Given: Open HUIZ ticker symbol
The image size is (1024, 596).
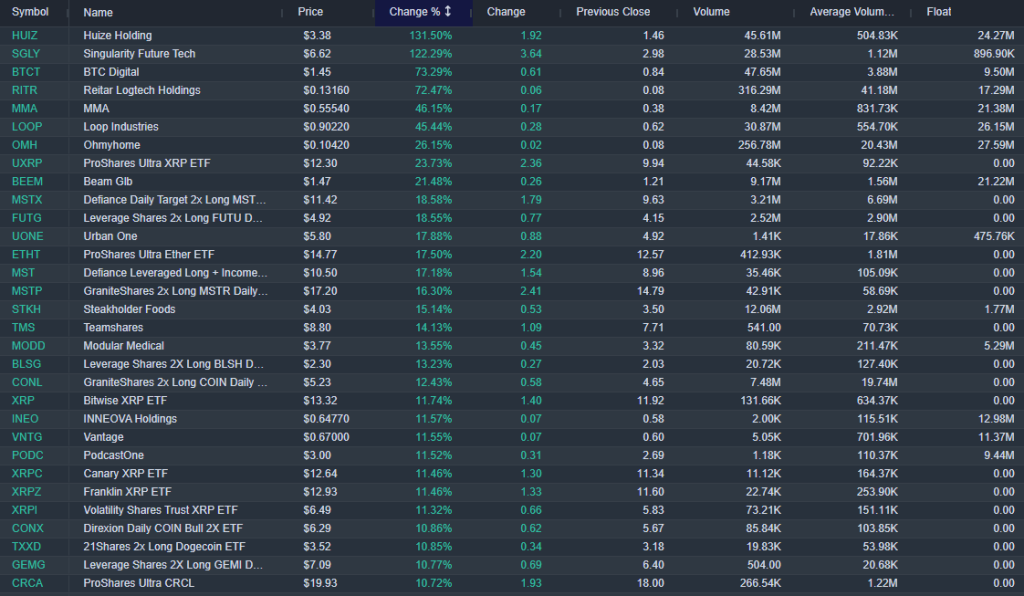Looking at the screenshot, I should [25, 35].
